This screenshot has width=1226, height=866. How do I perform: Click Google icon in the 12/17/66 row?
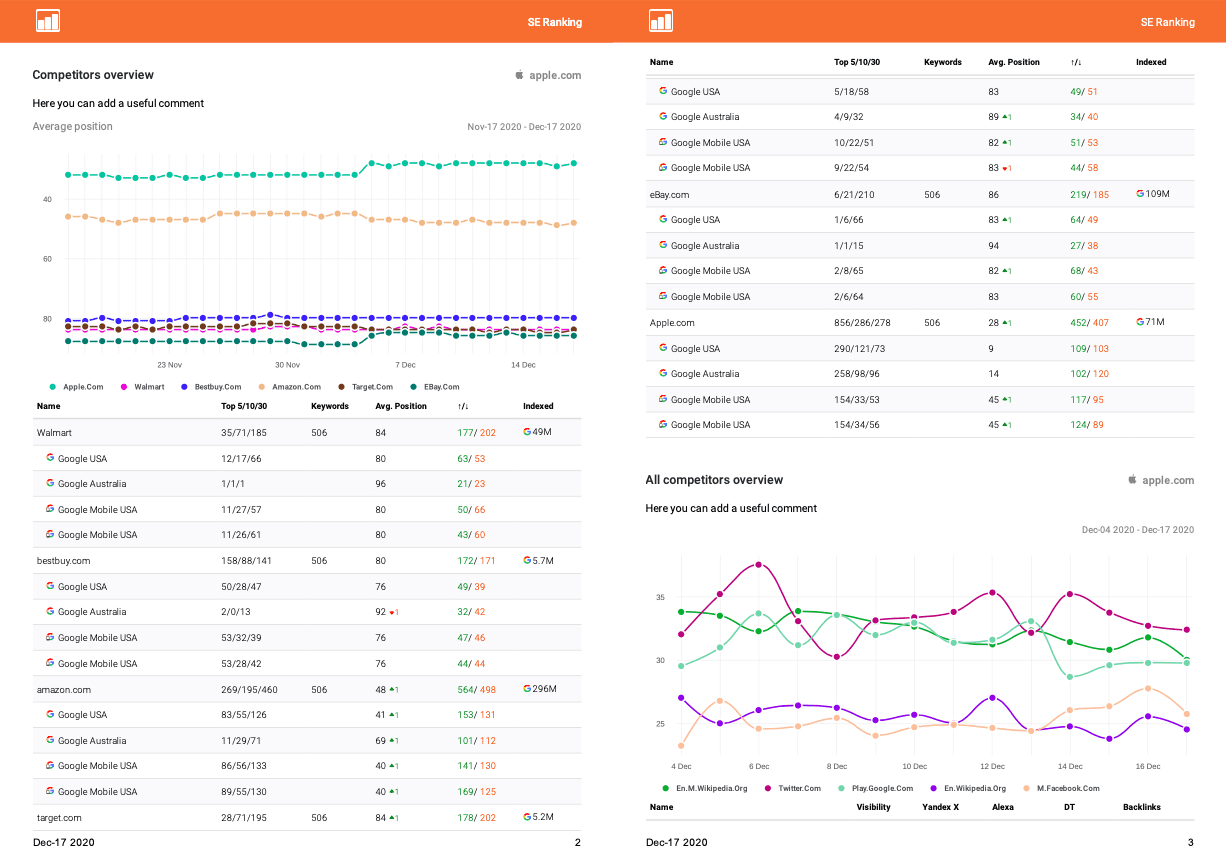[50, 458]
